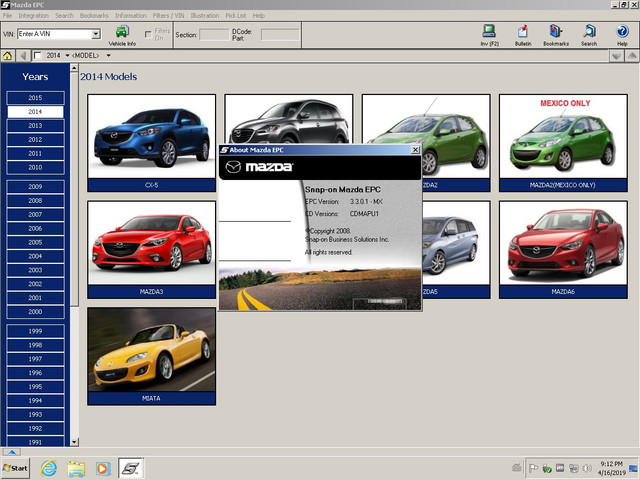
Task: Click the Section field
Action: point(214,35)
